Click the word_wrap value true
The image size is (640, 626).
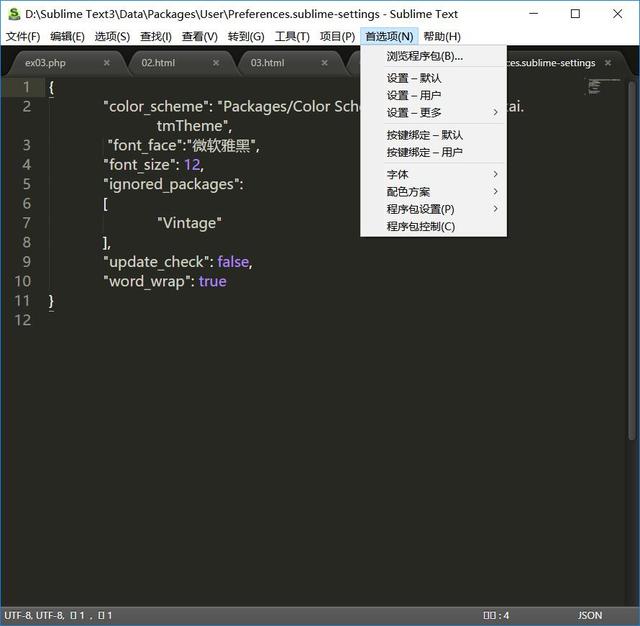click(x=213, y=282)
